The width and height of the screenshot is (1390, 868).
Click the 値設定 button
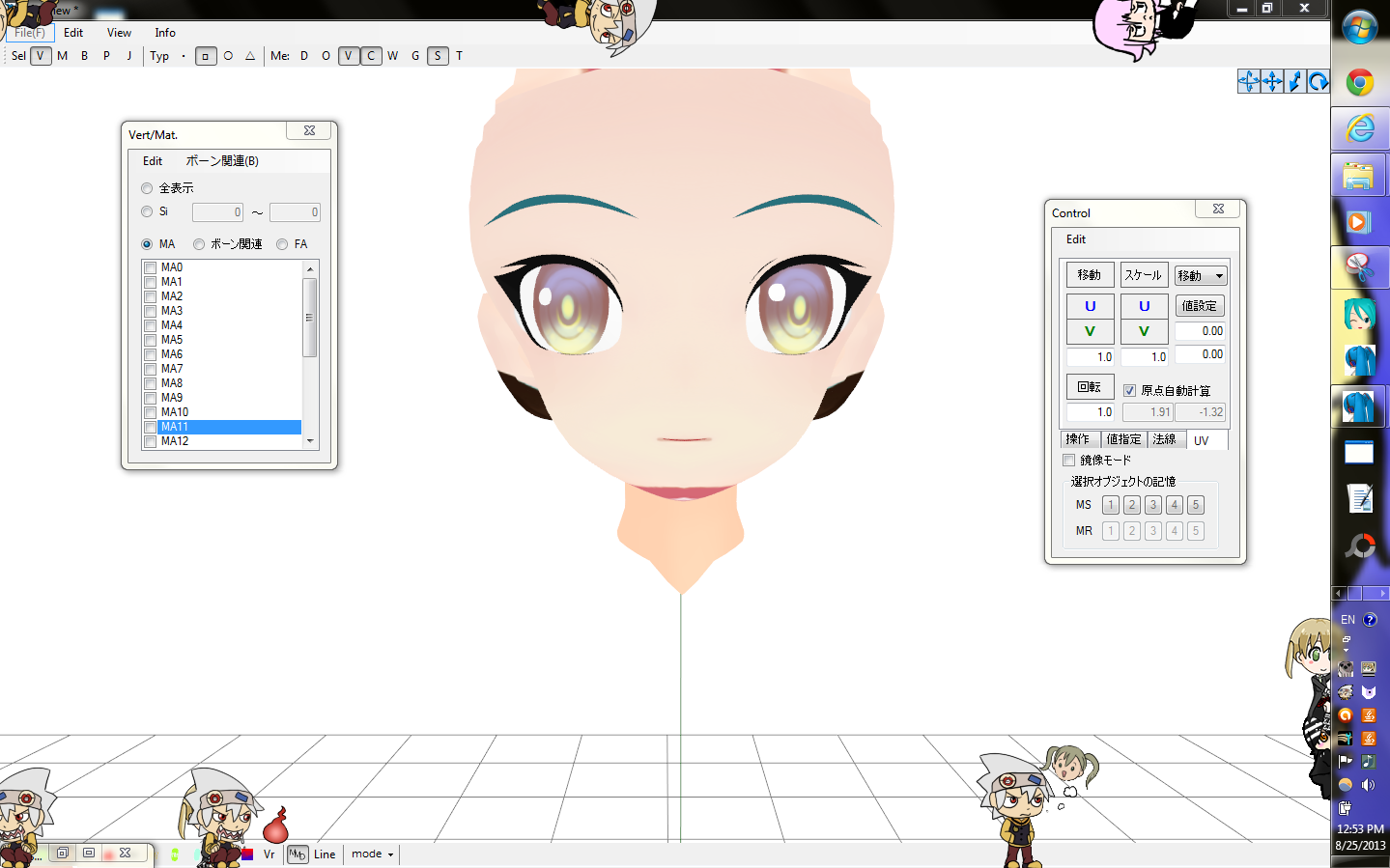(1200, 306)
